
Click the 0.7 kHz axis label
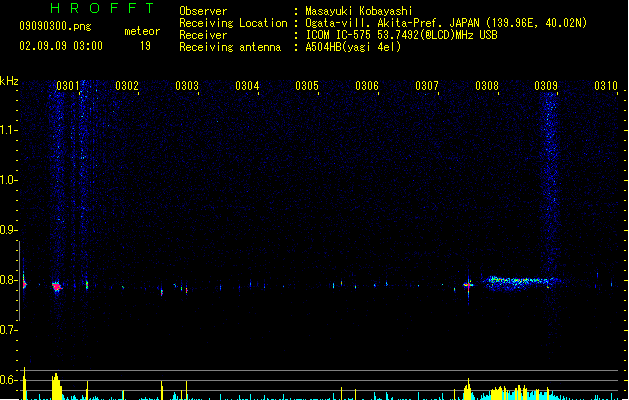8,330
